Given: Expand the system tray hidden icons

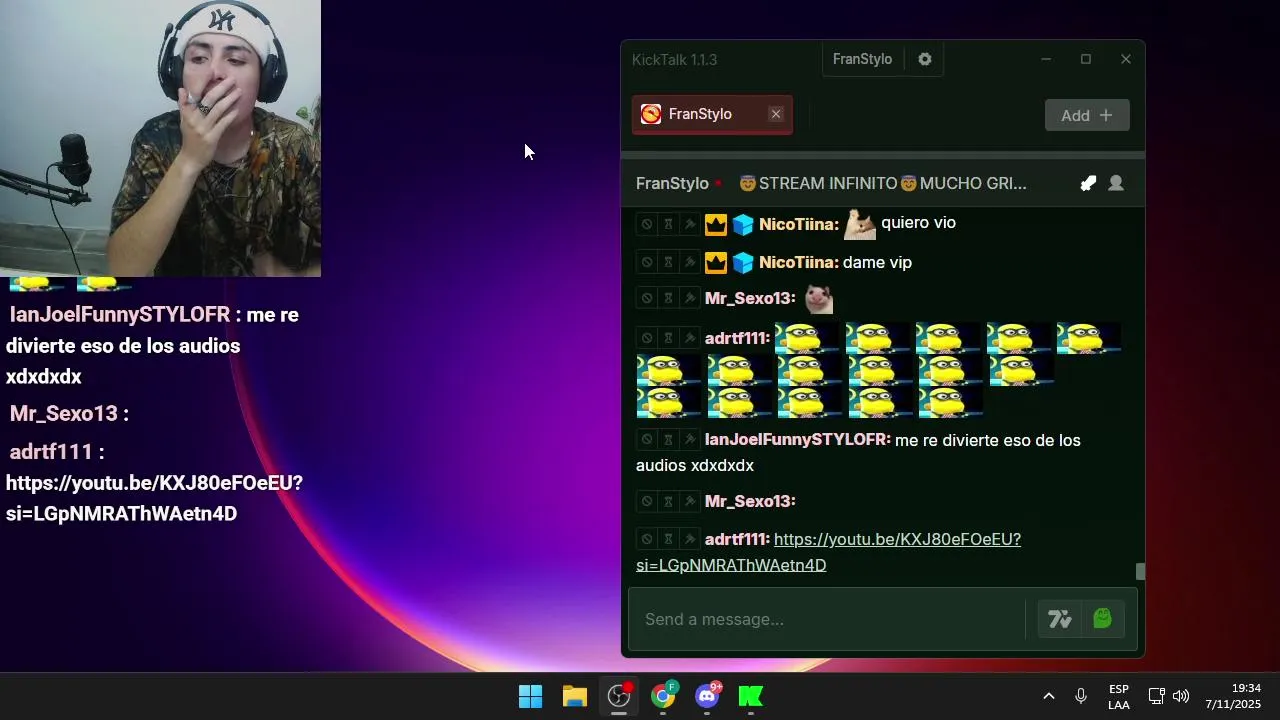Looking at the screenshot, I should point(1049,696).
